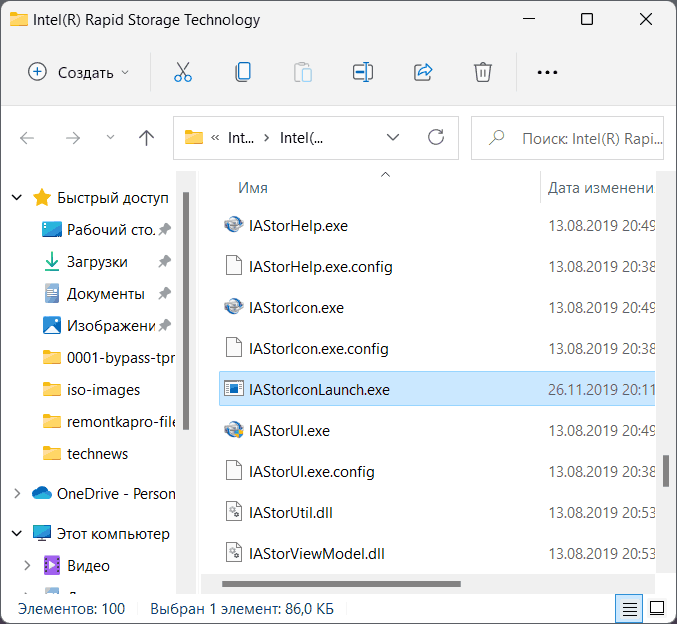The width and height of the screenshot is (677, 624).
Task: Maximize the Explorer window
Action: tap(587, 19)
